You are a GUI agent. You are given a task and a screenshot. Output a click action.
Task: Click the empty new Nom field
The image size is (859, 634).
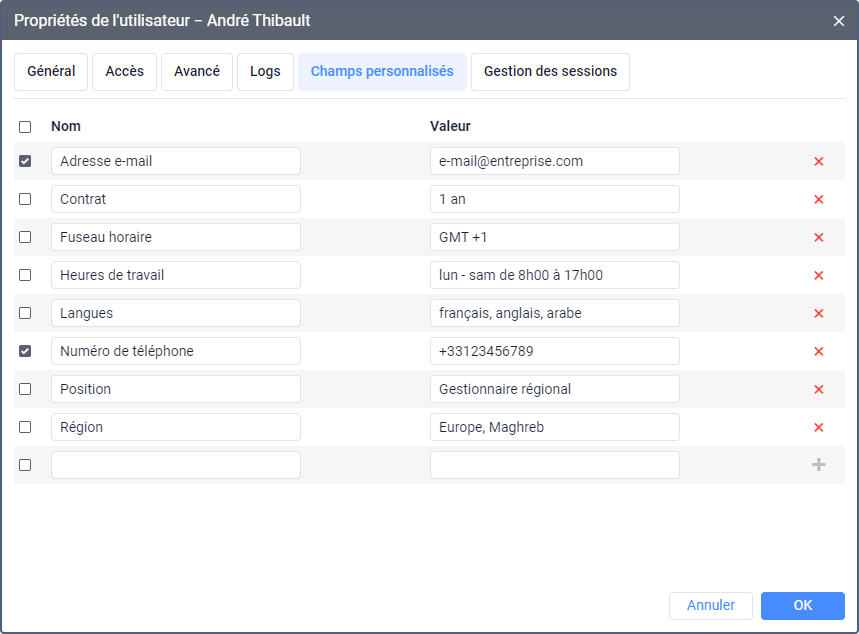pos(176,465)
